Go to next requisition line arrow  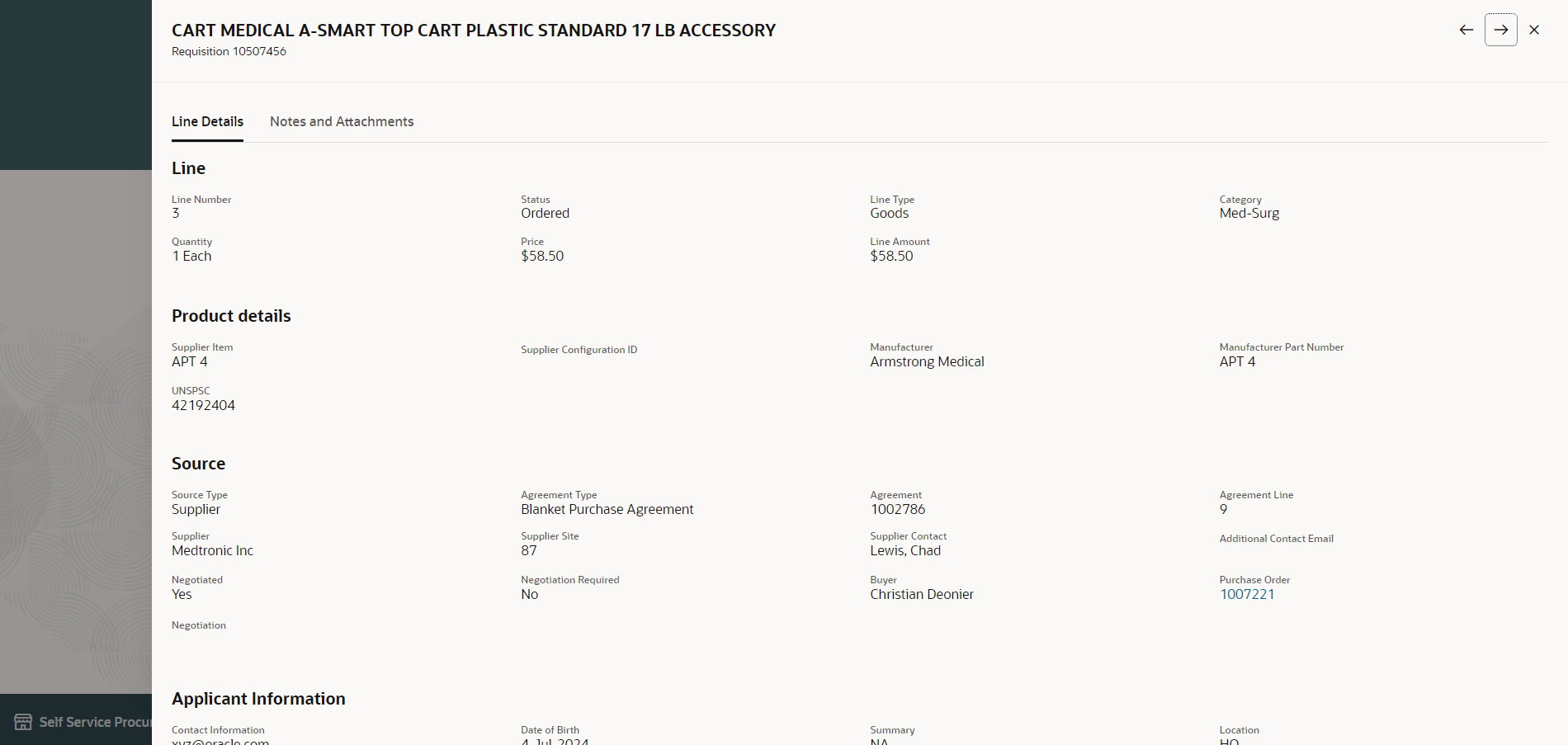[x=1500, y=30]
